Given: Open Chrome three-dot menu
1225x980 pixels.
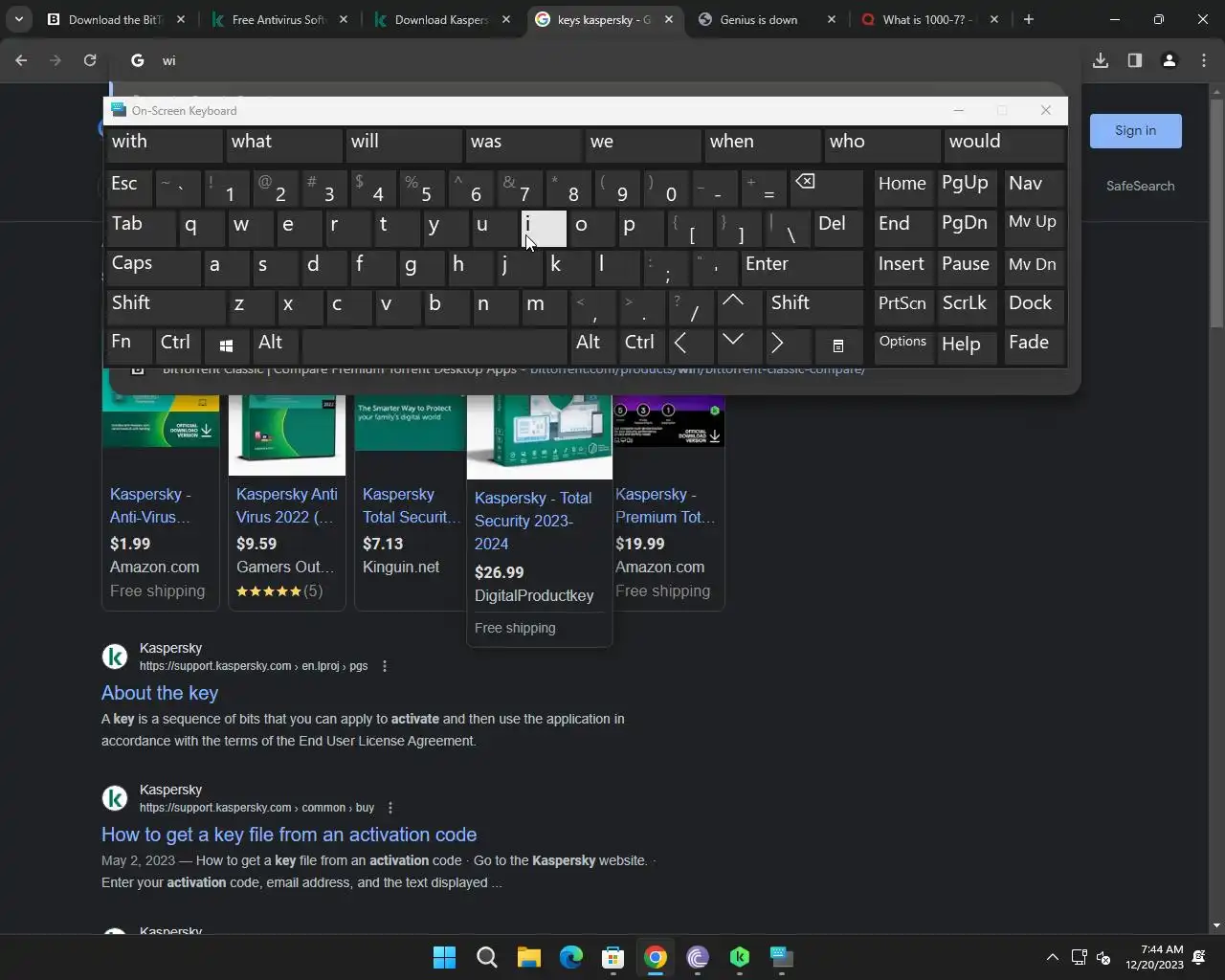Looking at the screenshot, I should tap(1203, 60).
